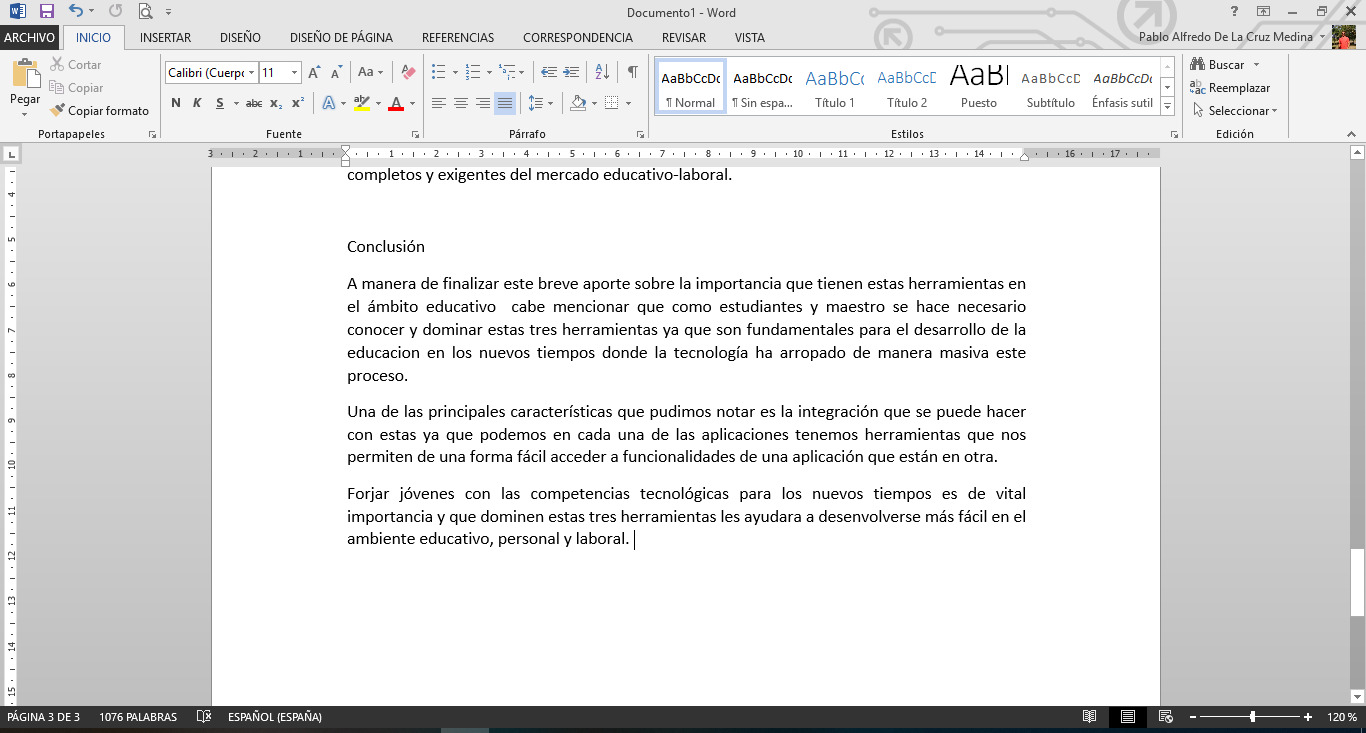Justify the paragraph text

[x=504, y=103]
